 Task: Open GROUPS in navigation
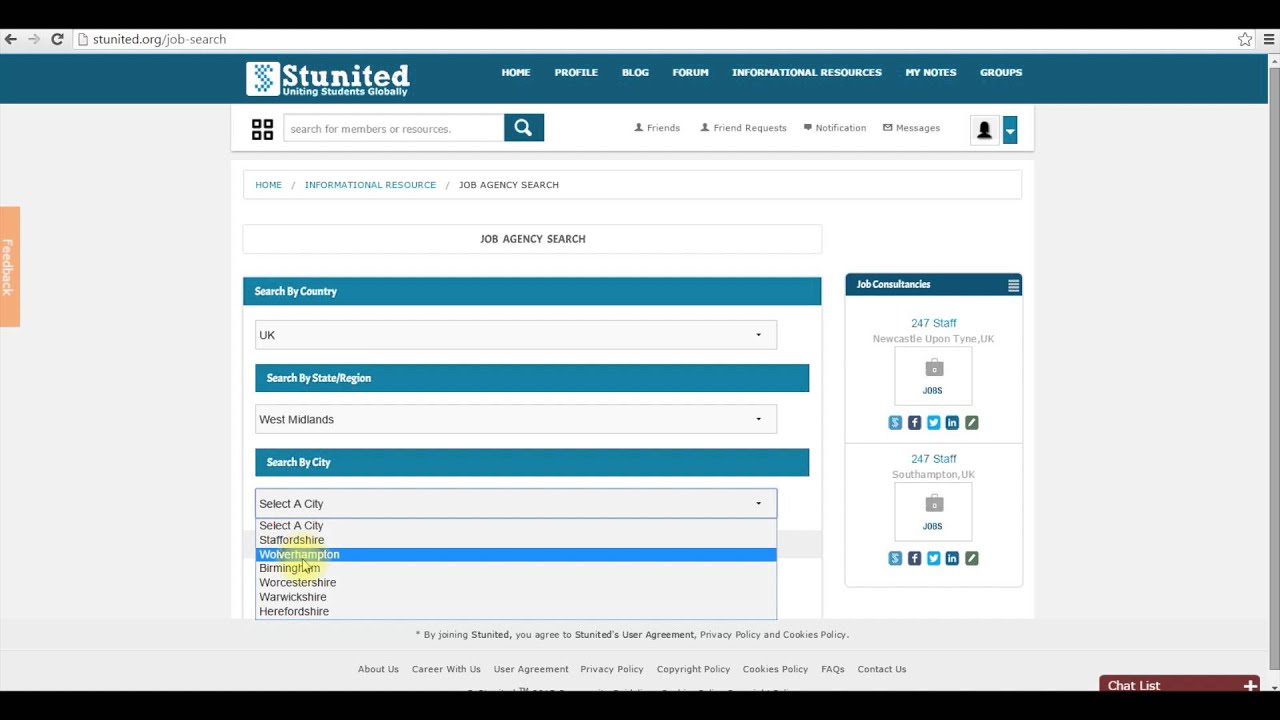(1001, 72)
